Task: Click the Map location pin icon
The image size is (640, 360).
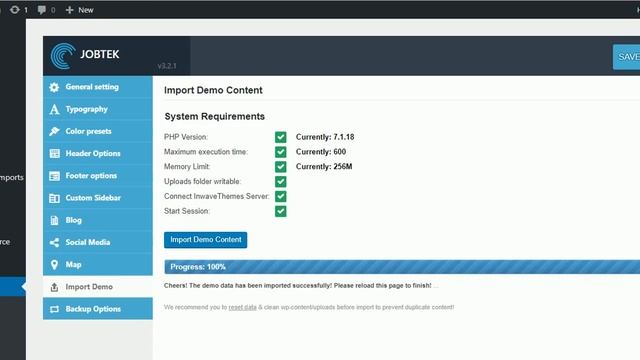Action: click(54, 264)
